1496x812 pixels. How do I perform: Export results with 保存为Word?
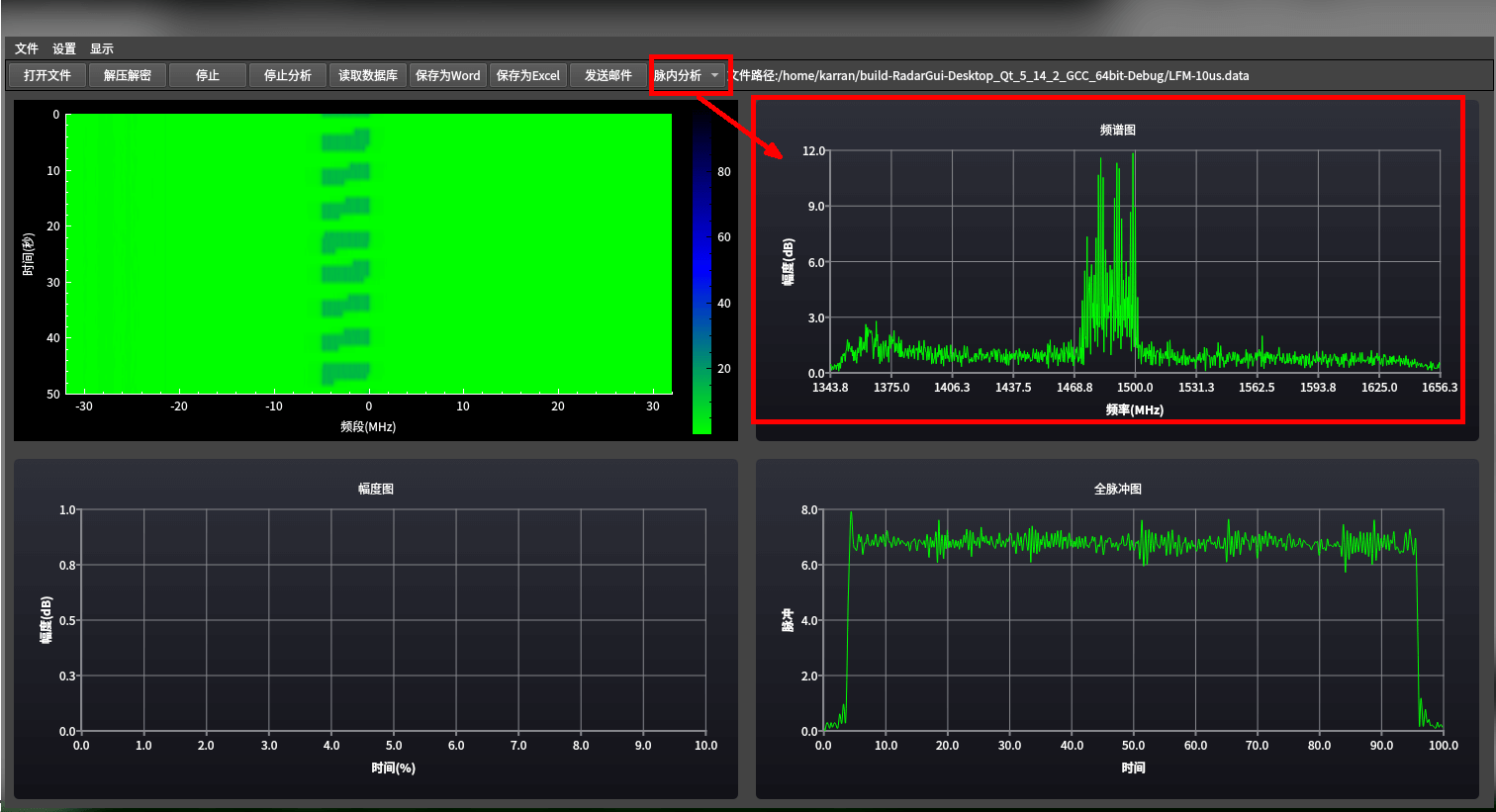point(448,75)
